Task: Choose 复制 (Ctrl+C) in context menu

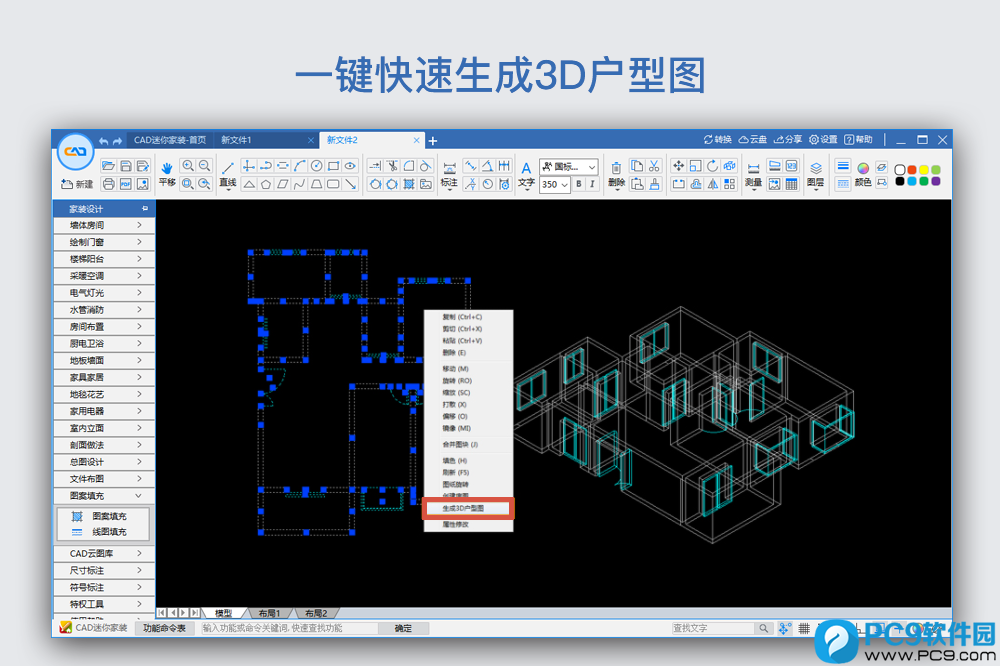Action: click(x=467, y=317)
